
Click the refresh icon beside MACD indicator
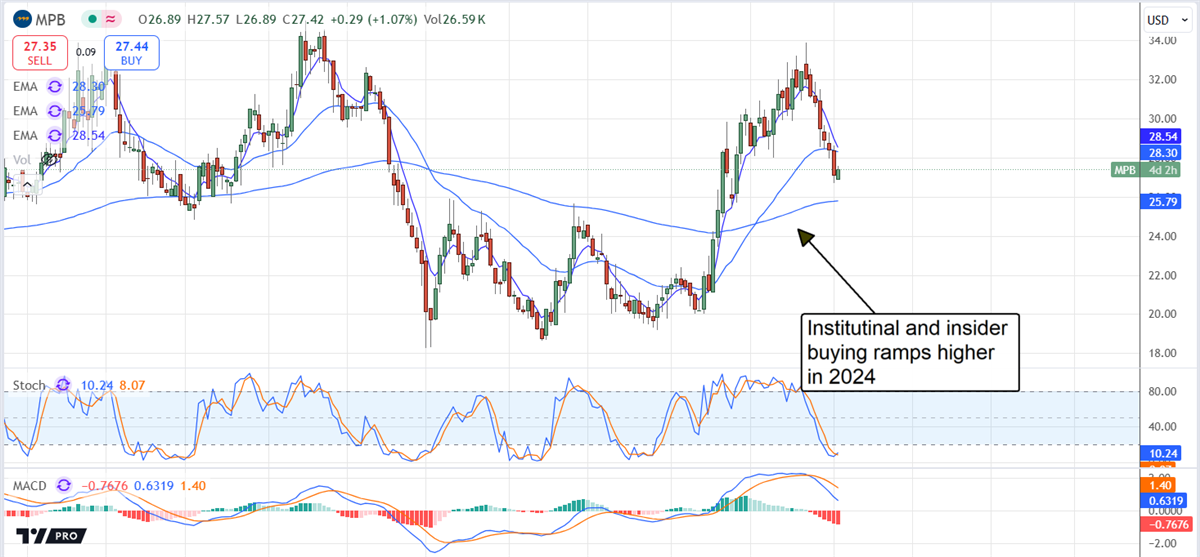click(66, 486)
